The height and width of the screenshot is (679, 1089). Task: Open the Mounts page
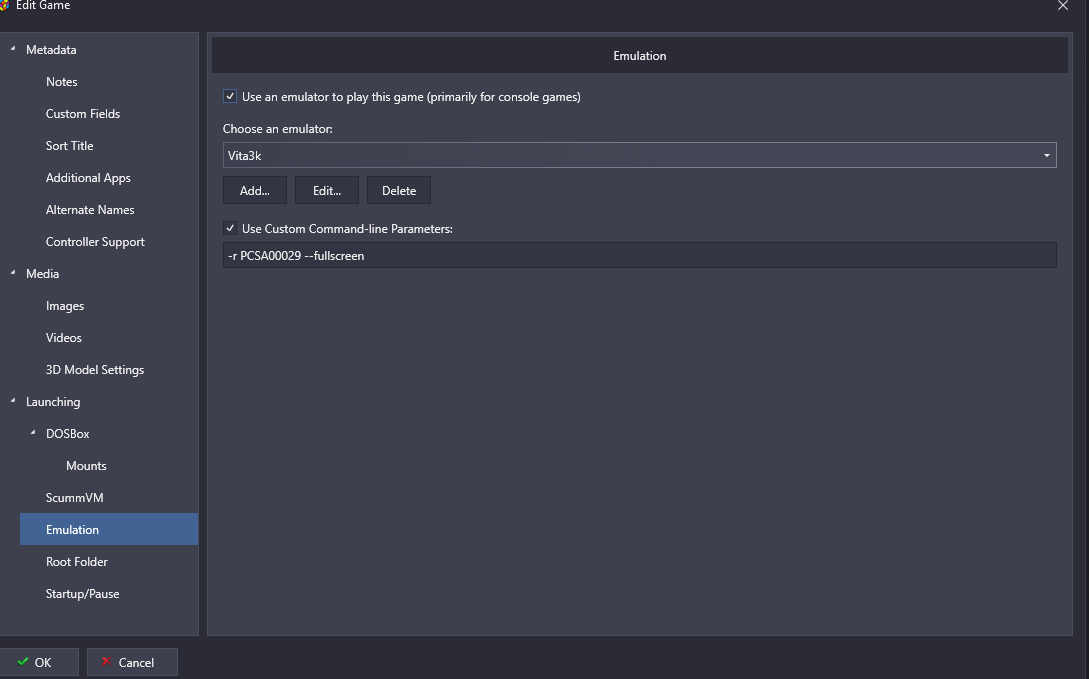[x=86, y=465]
